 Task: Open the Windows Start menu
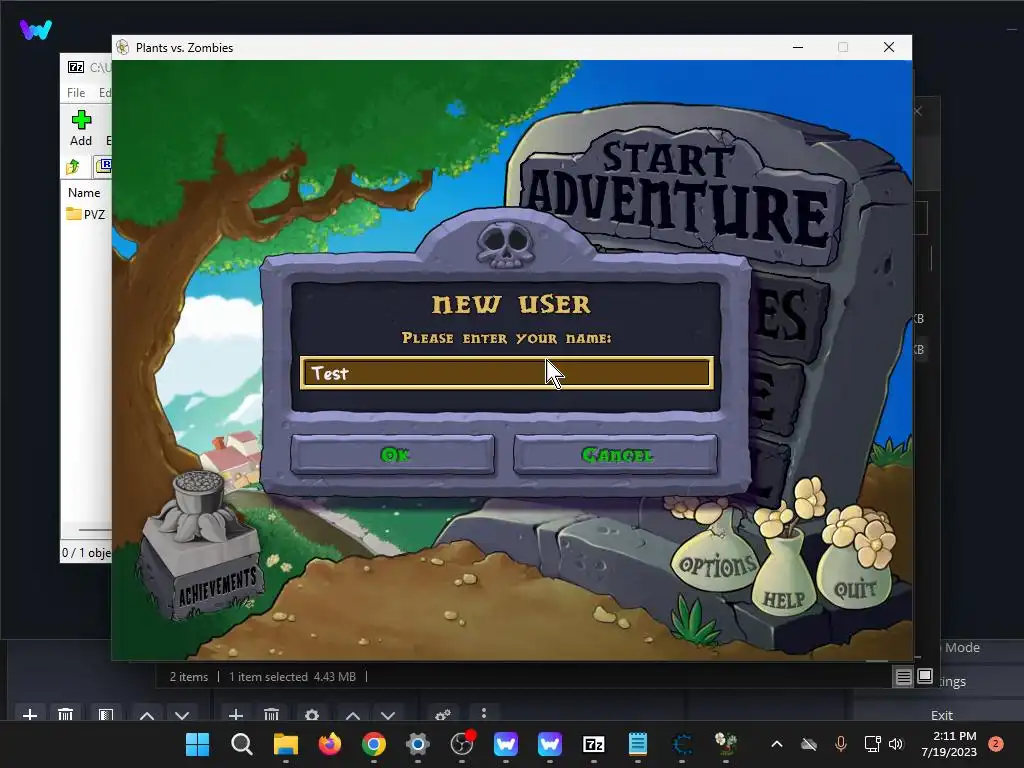tap(197, 744)
